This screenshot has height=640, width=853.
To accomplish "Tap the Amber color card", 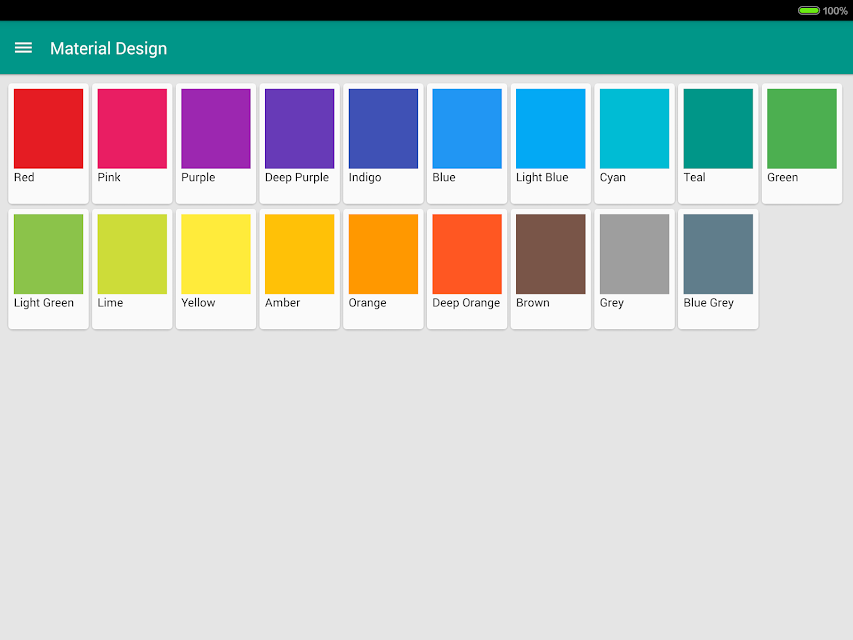I will point(300,269).
